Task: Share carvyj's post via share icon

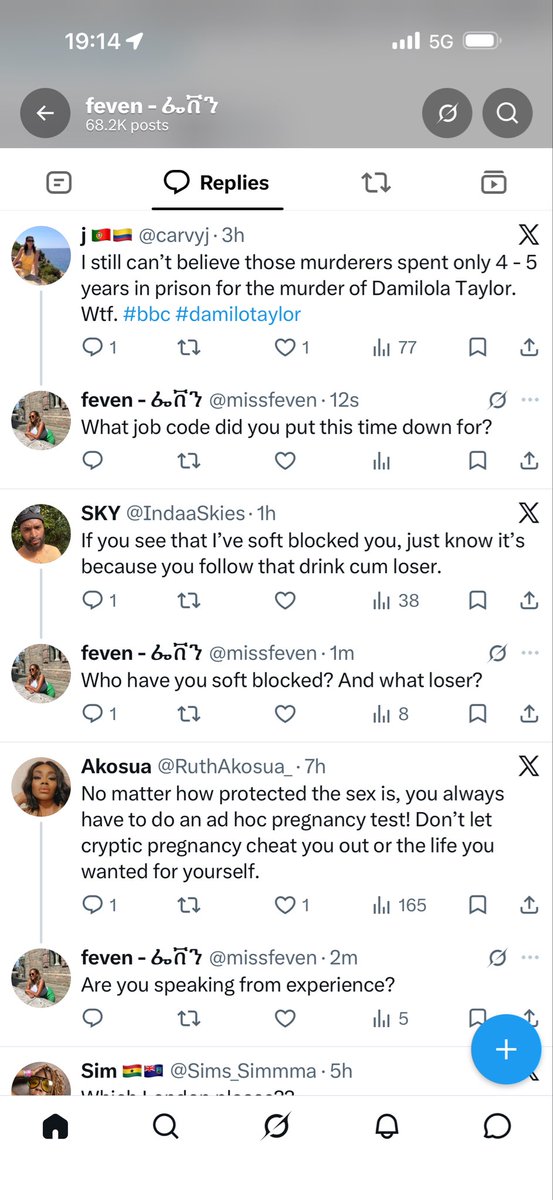Action: tap(530, 347)
